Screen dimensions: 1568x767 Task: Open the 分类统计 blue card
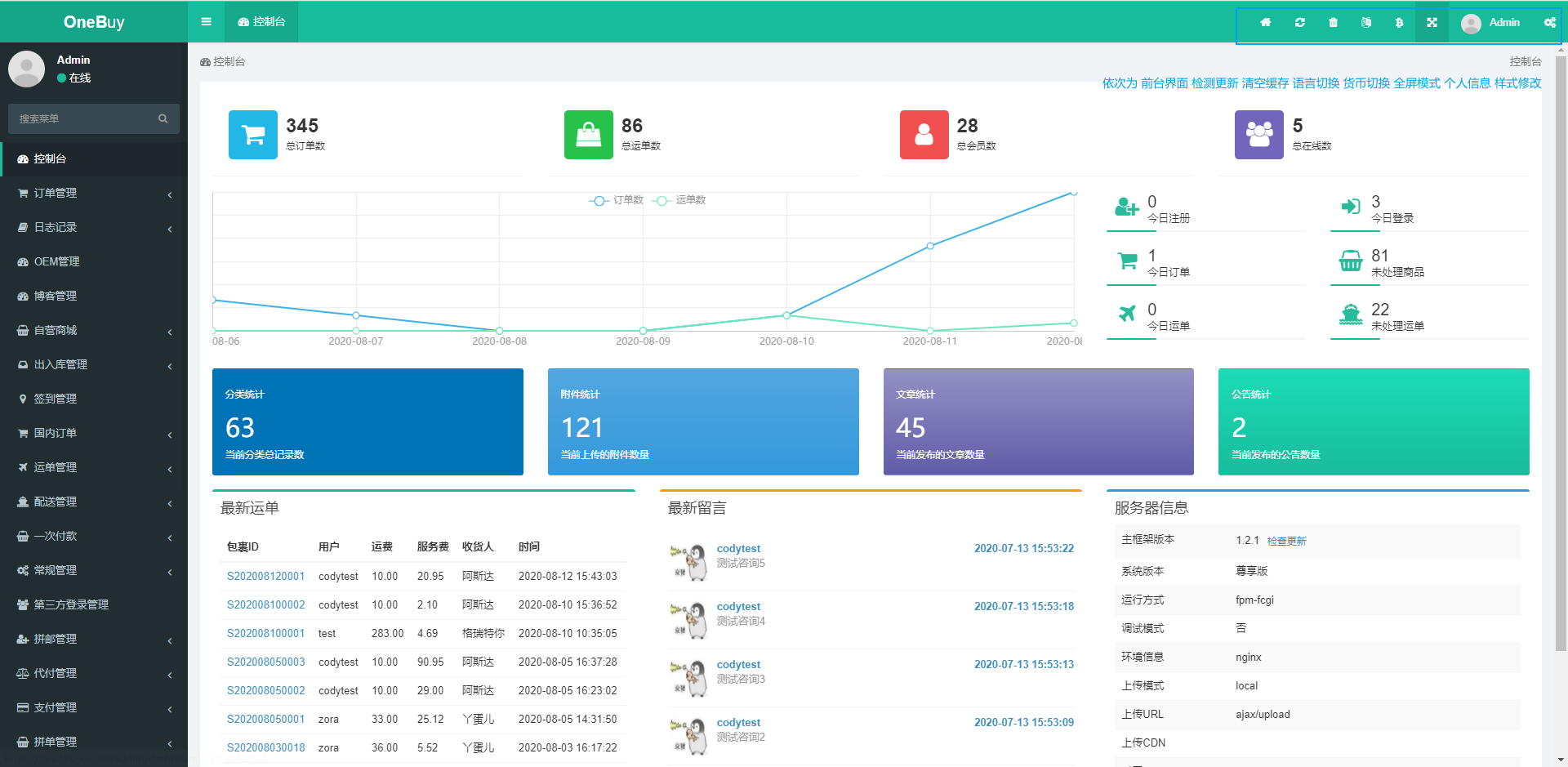[367, 421]
